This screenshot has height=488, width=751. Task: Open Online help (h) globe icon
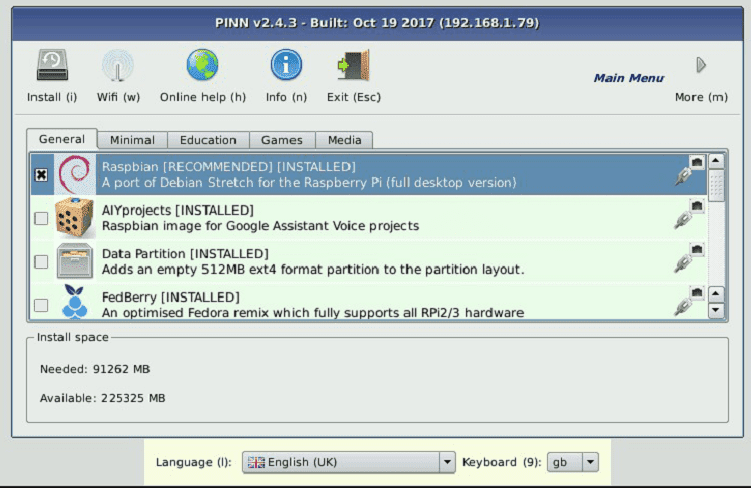pos(203,65)
